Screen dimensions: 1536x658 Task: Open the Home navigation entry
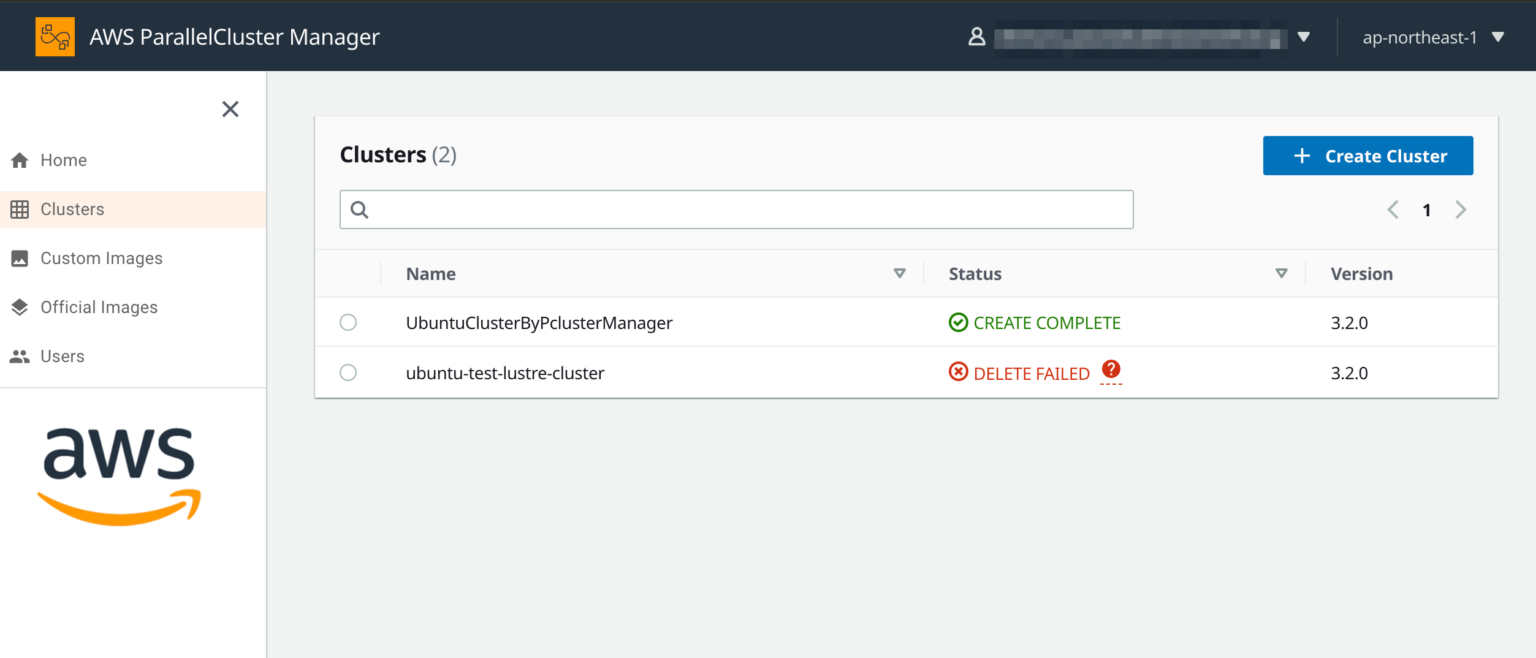pos(63,160)
